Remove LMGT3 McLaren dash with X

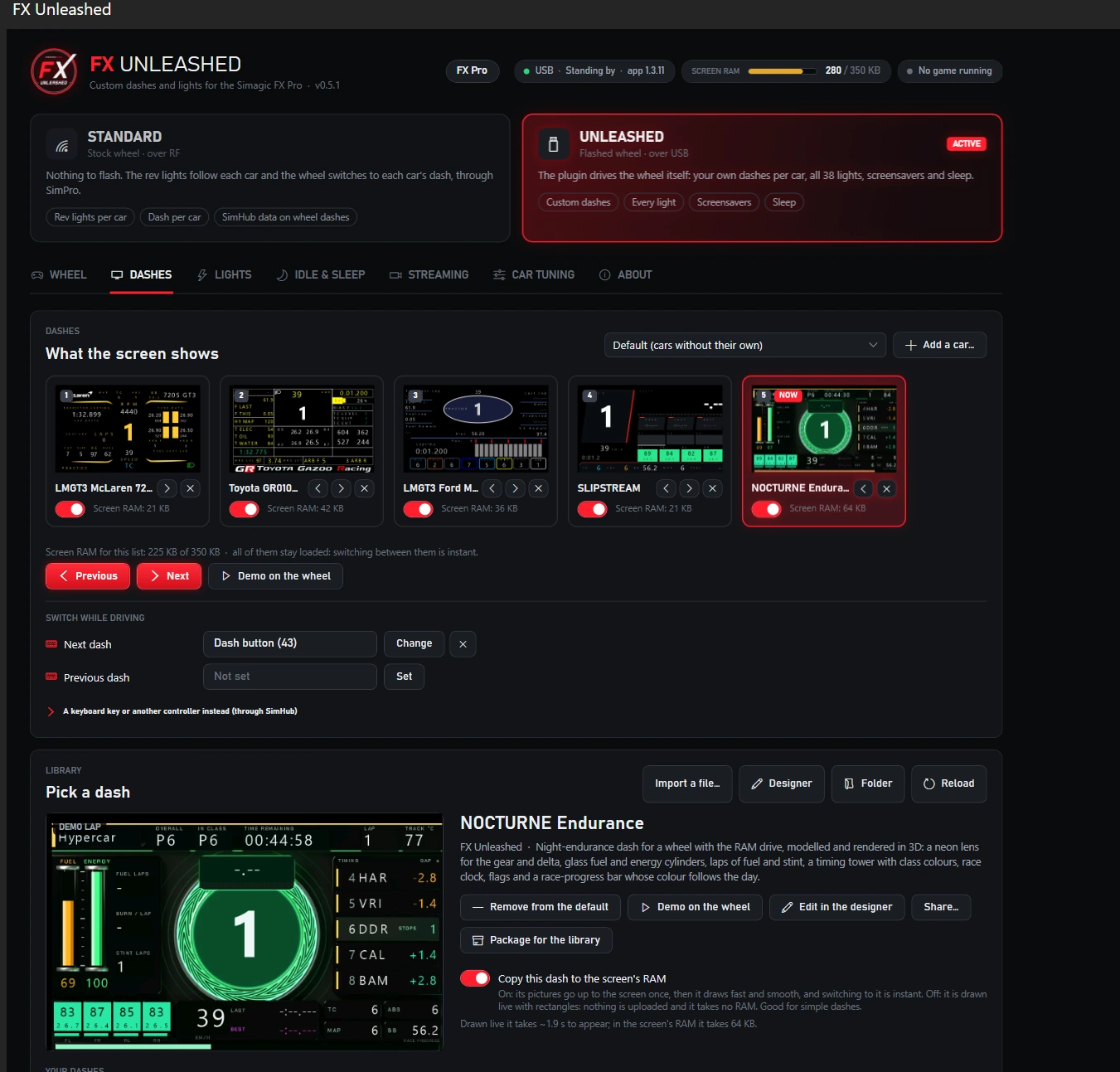pyautogui.click(x=191, y=488)
